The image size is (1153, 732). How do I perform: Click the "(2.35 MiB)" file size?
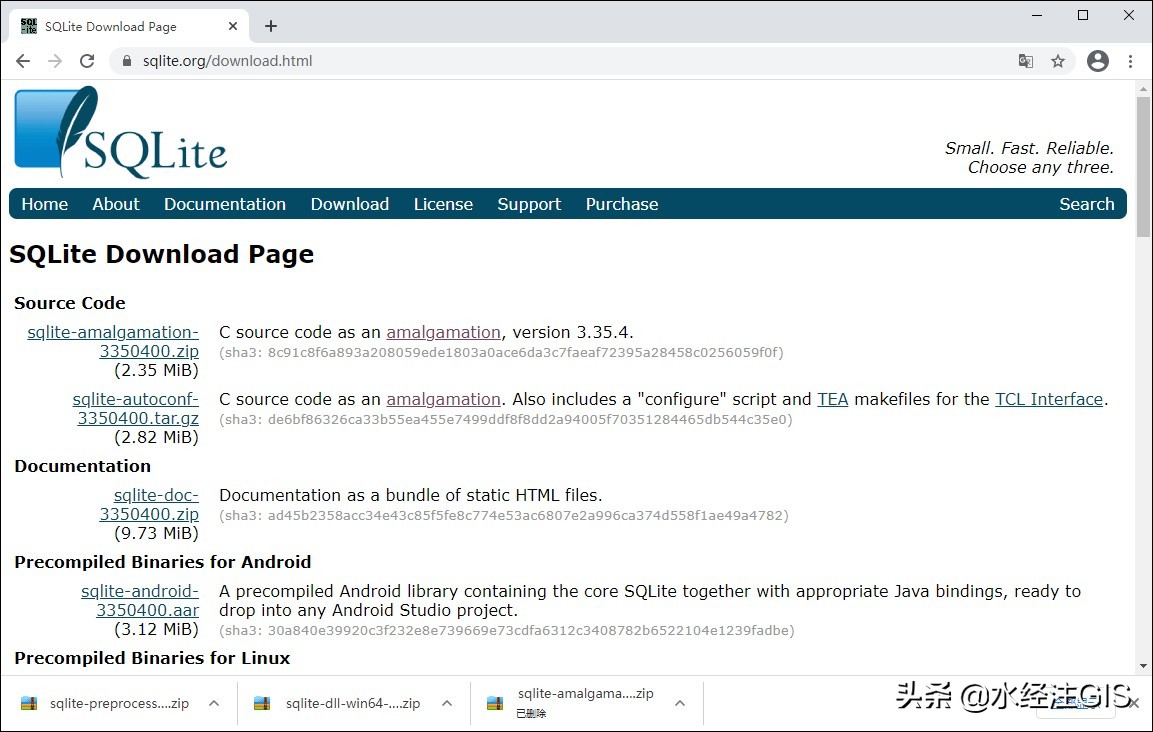[x=157, y=370]
